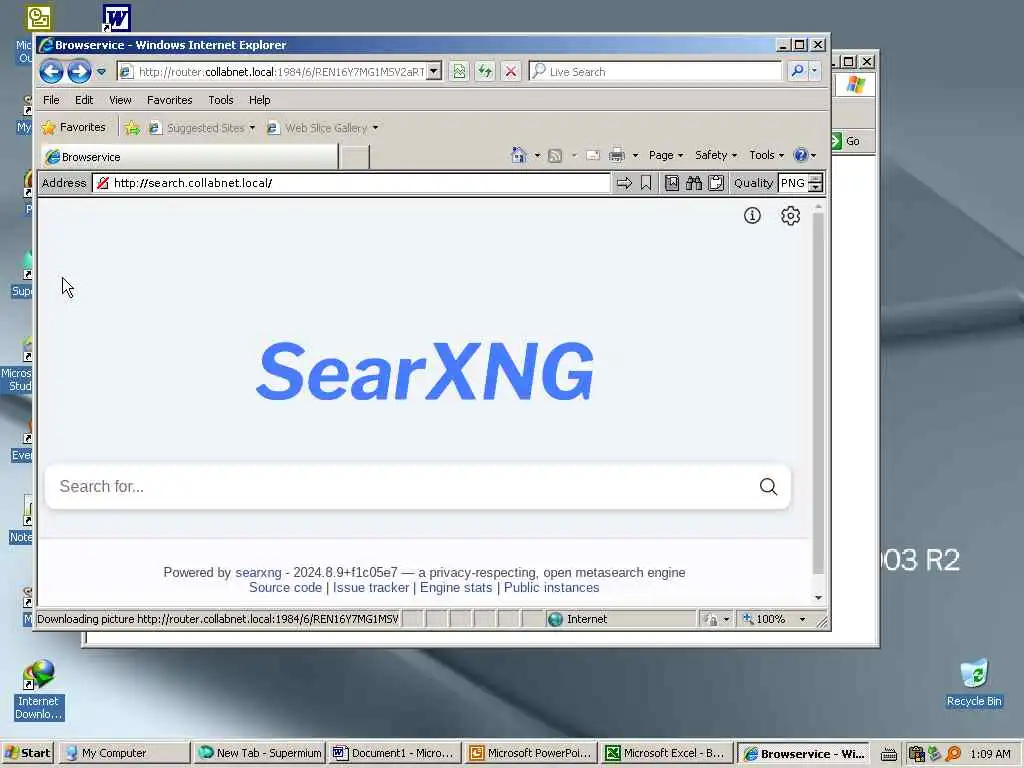1024x768 pixels.
Task: Open the Public instances link
Action: 551,587
